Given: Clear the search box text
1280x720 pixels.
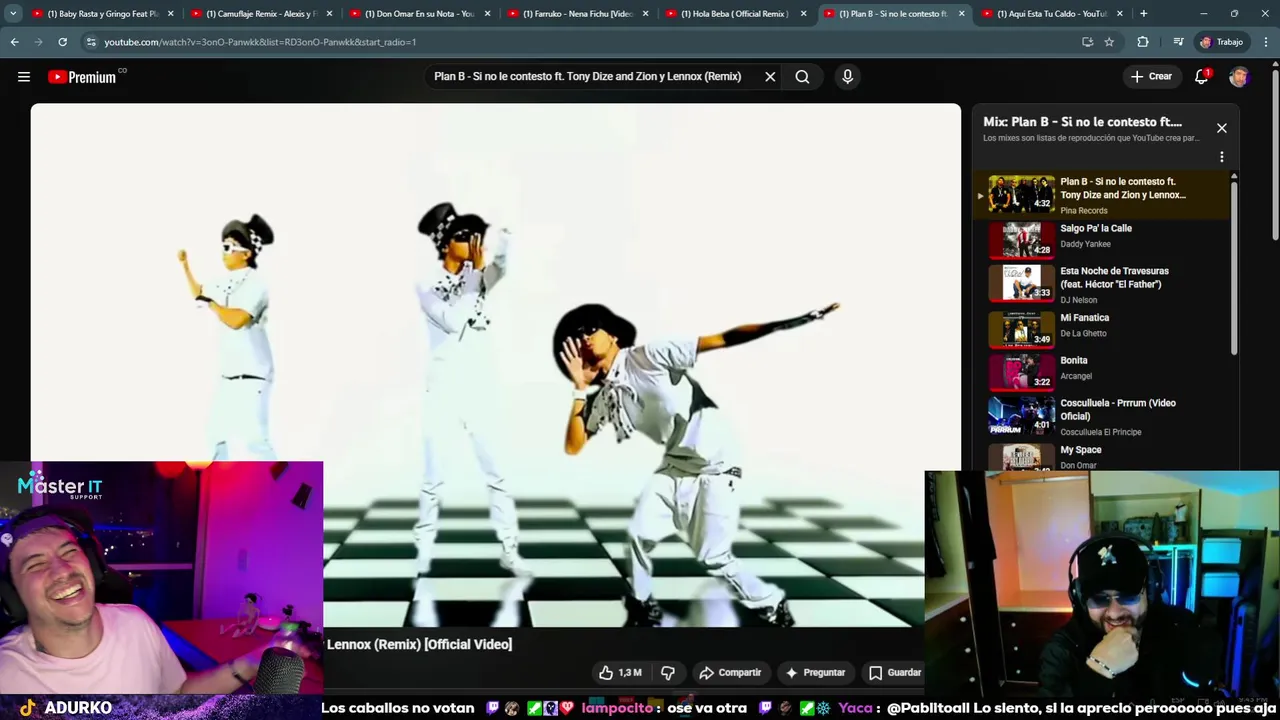Looking at the screenshot, I should click(x=770, y=77).
